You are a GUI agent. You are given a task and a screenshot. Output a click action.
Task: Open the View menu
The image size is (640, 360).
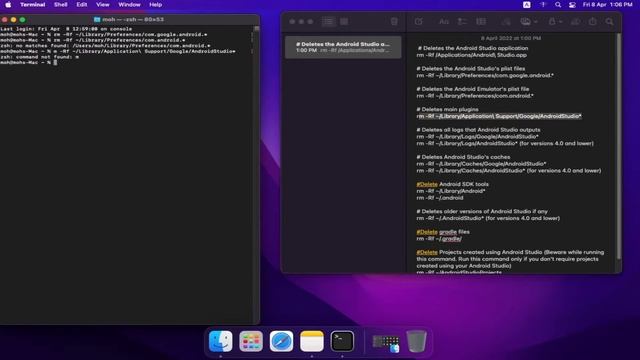pos(102,5)
